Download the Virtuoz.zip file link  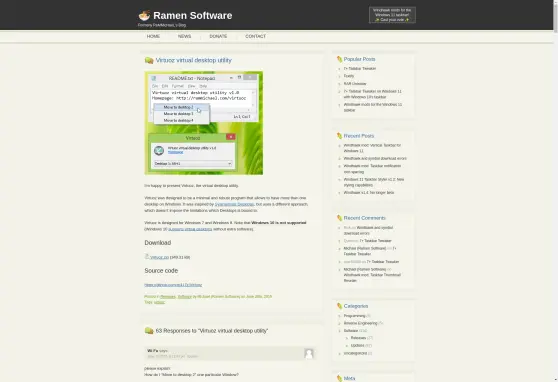(x=159, y=257)
